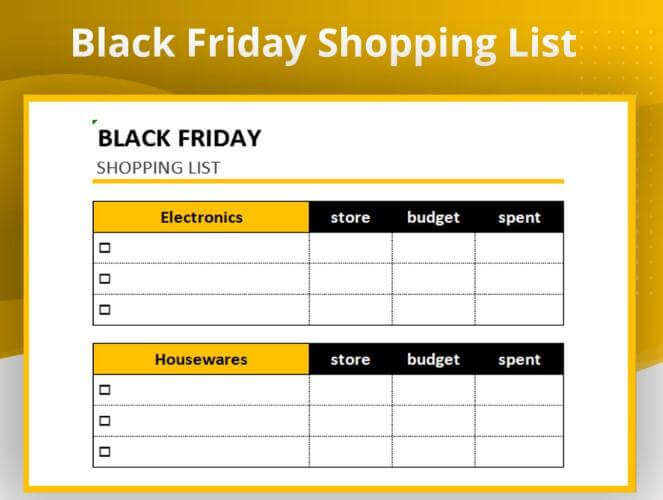Image resolution: width=663 pixels, height=500 pixels.
Task: Tick the second Housewares row checkbox
Action: pyautogui.click(x=104, y=421)
